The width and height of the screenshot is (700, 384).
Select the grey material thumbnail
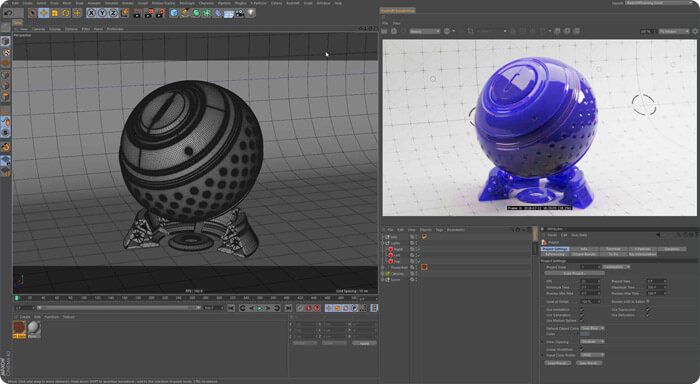[x=34, y=329]
